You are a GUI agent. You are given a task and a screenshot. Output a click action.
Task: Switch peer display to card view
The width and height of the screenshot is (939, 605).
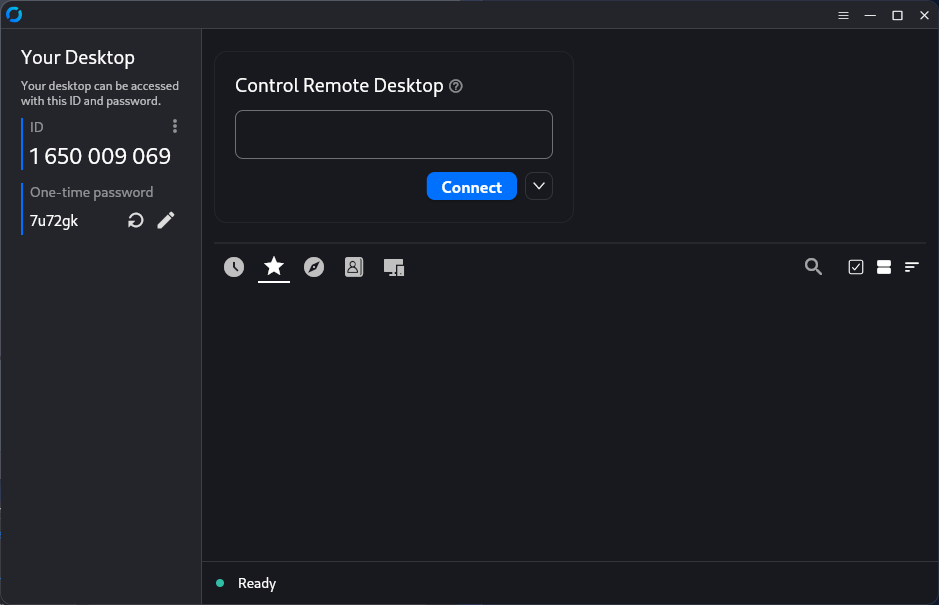pos(883,267)
